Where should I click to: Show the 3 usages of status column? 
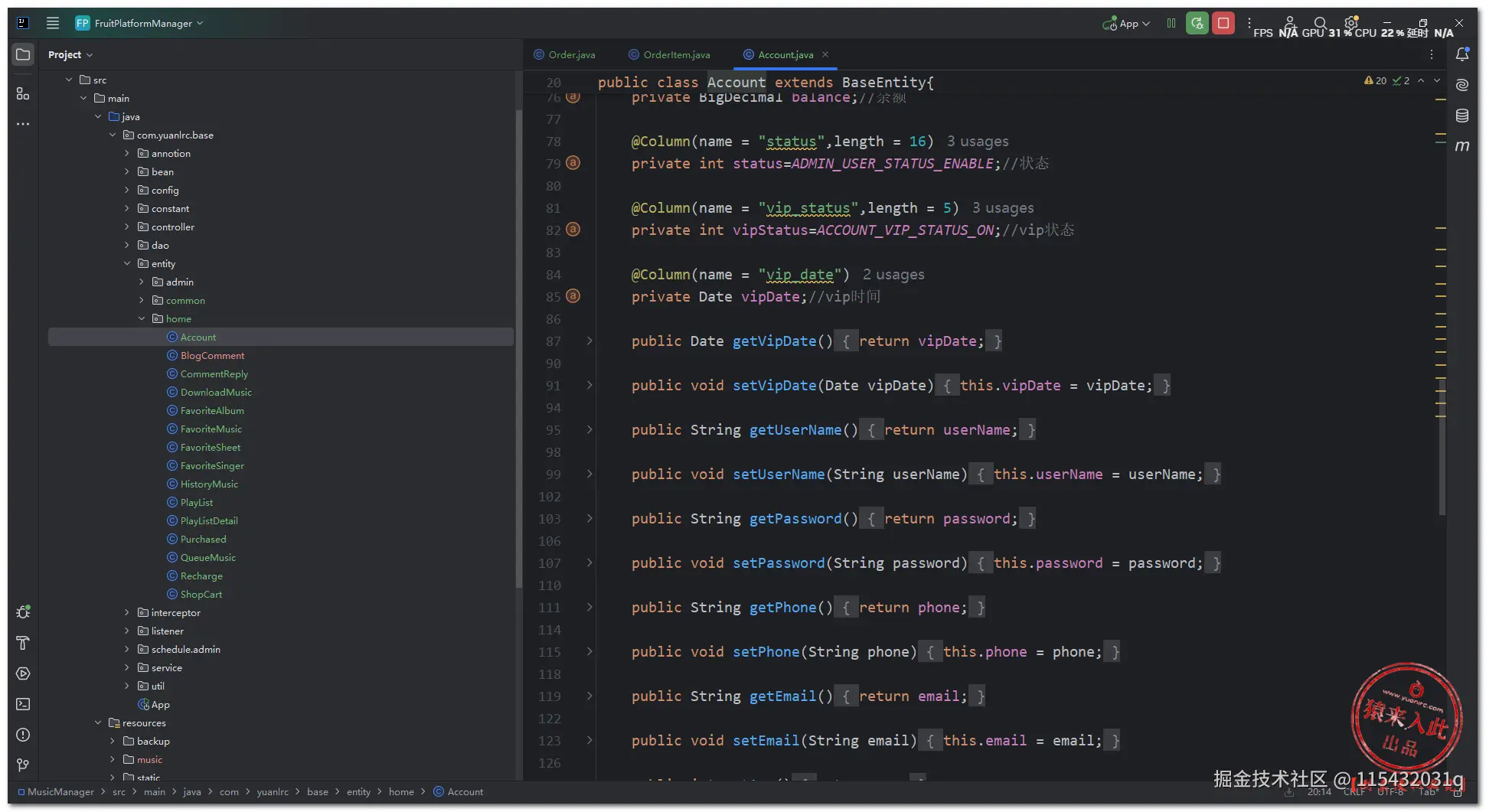coord(978,141)
